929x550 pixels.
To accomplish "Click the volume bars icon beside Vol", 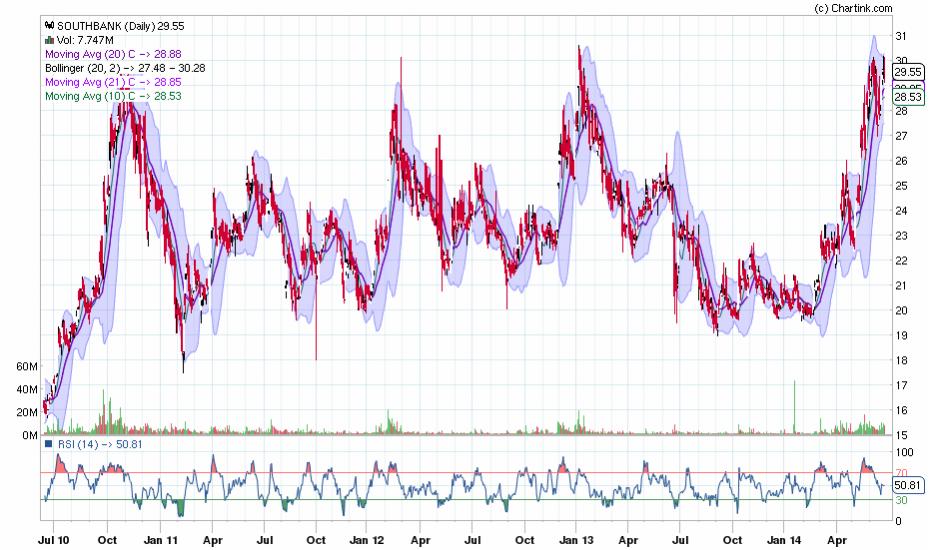I will pyautogui.click(x=50, y=40).
